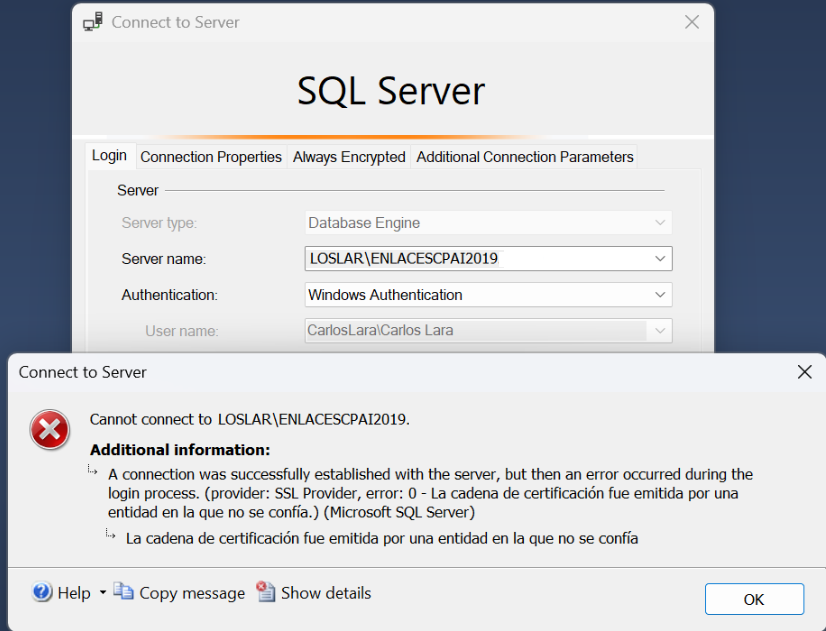Expand the User name dropdown arrow
The width and height of the screenshot is (826, 631).
(660, 331)
